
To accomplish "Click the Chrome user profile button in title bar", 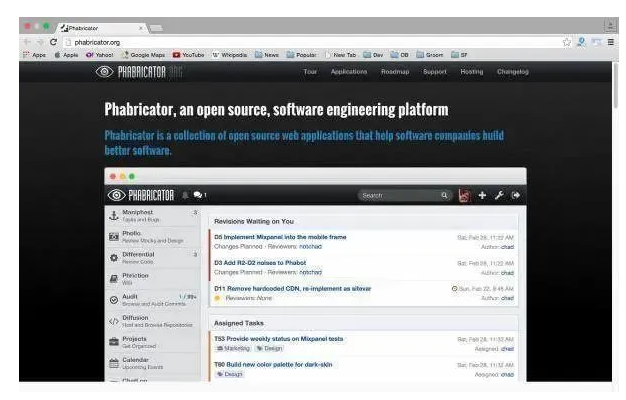I will click(610, 26).
